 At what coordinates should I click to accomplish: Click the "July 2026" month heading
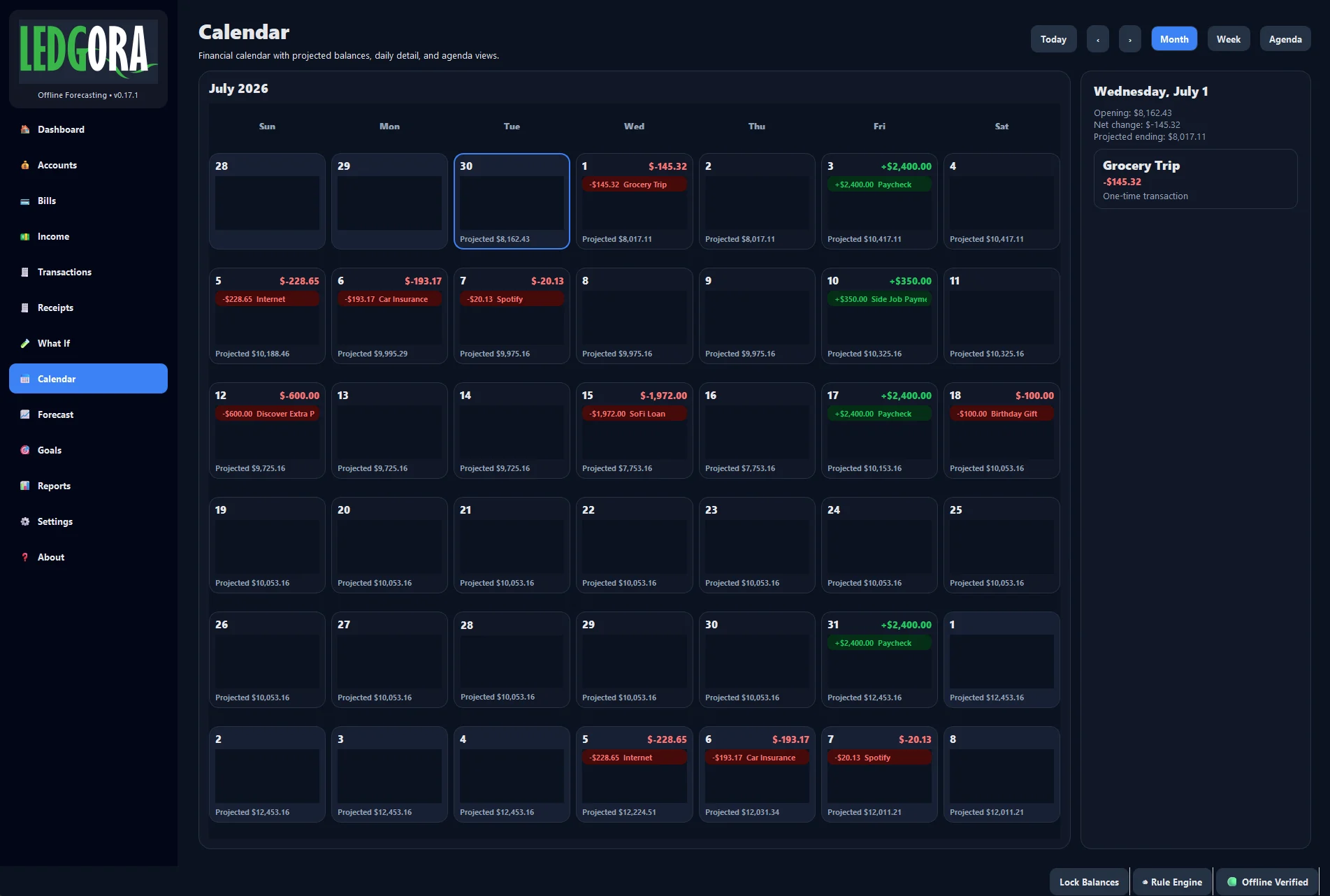(x=238, y=89)
